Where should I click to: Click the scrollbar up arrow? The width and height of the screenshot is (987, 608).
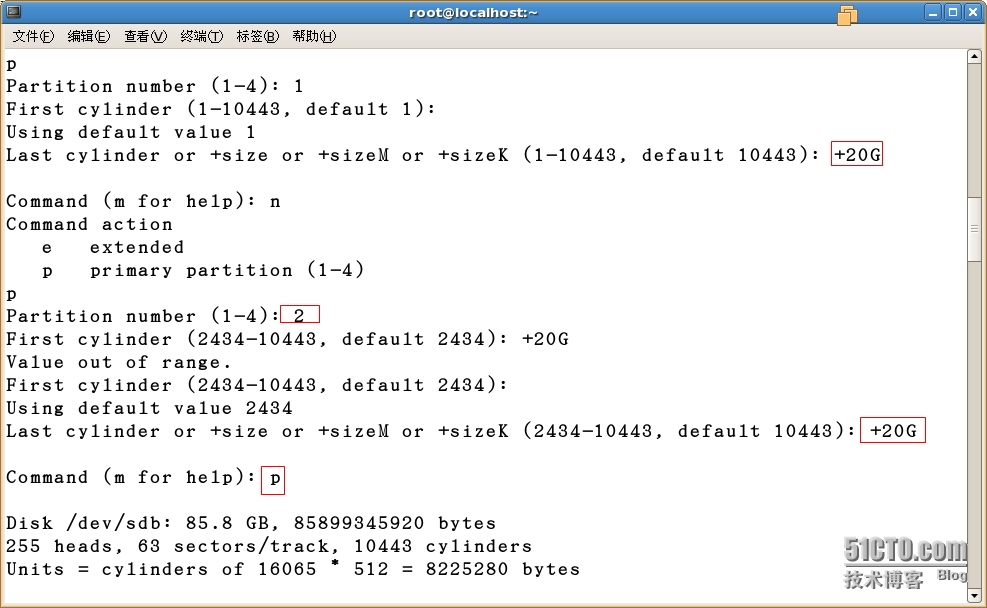[974, 57]
